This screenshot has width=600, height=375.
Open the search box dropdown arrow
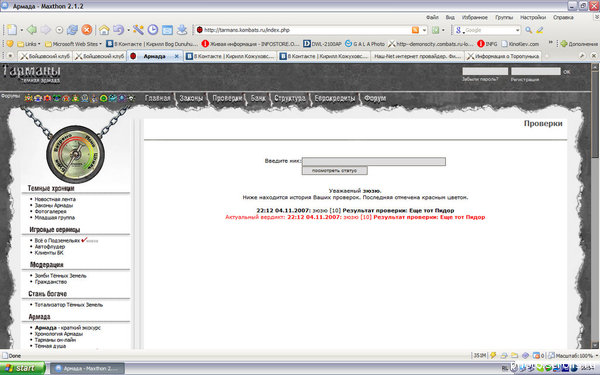(517, 30)
